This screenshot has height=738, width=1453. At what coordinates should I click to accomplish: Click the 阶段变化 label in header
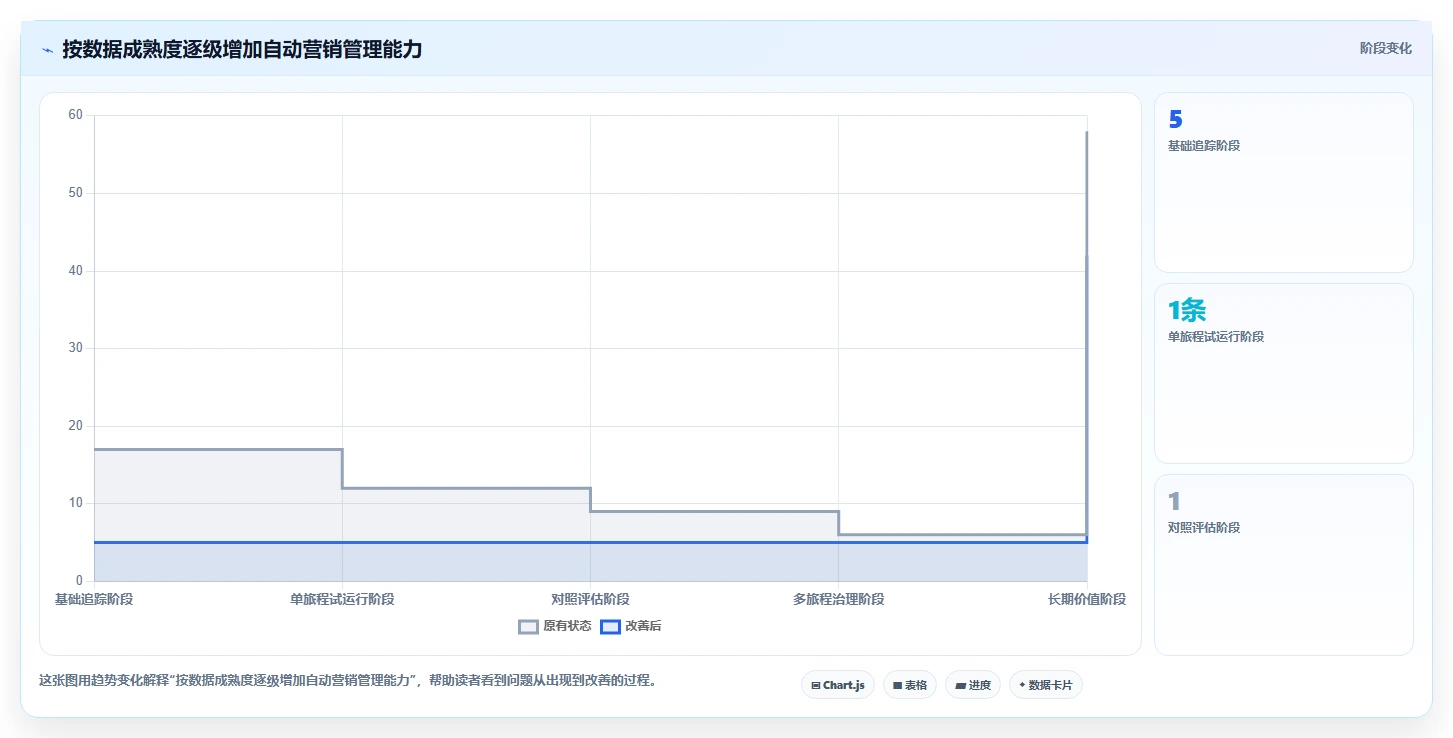tap(1386, 48)
